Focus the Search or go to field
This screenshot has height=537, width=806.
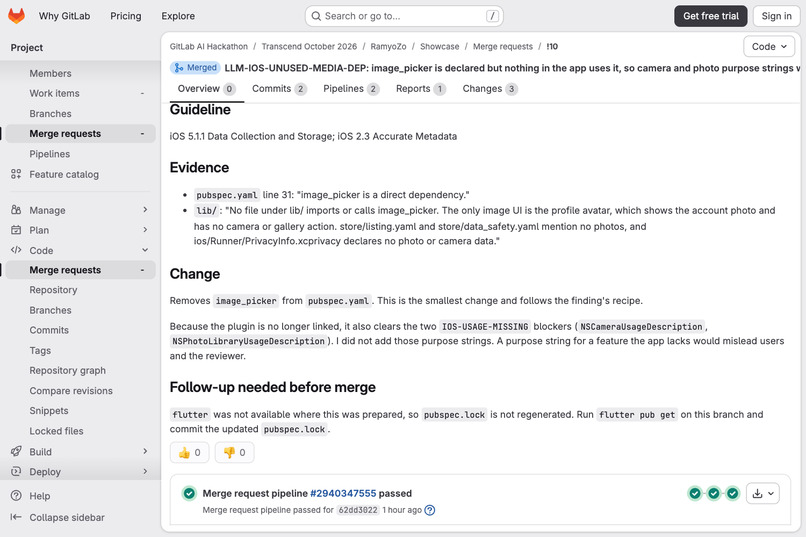pos(404,16)
